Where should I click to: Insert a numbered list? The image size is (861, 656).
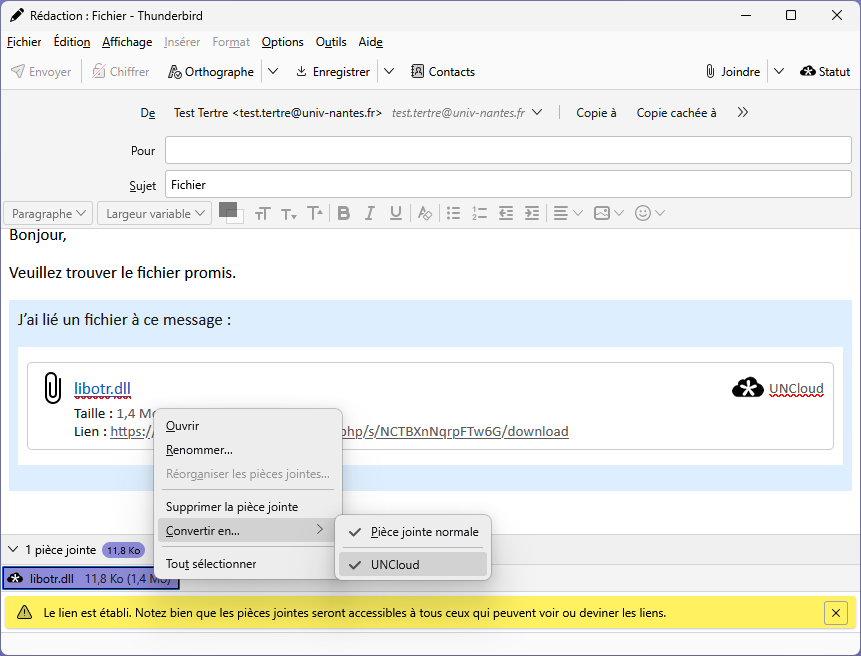pos(479,213)
